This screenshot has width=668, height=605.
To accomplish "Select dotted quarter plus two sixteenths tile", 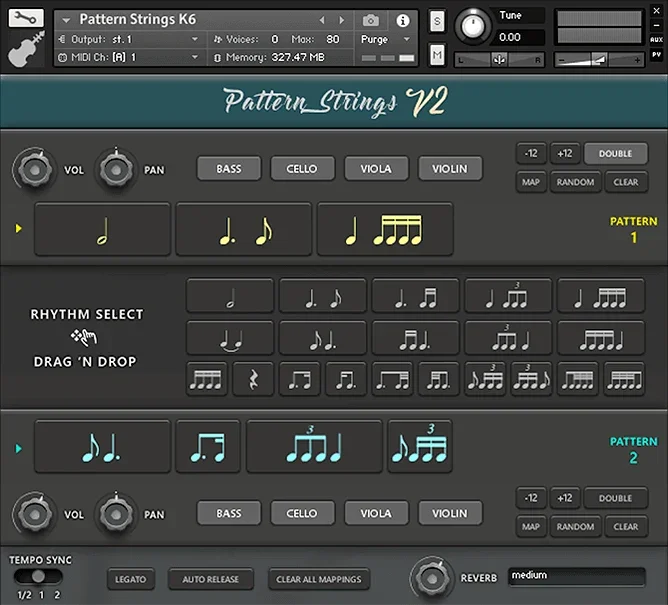I will [x=416, y=296].
